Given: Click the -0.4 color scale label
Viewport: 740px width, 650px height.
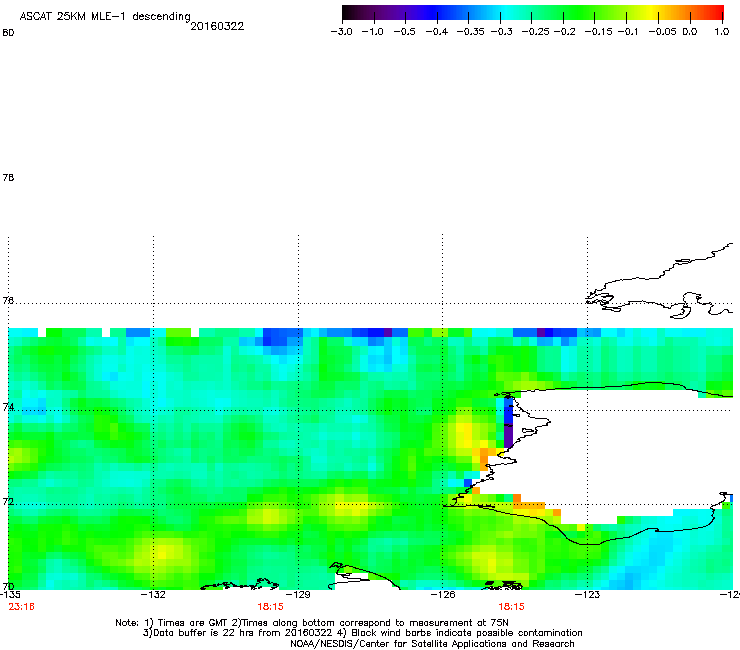Looking at the screenshot, I should (x=437, y=32).
